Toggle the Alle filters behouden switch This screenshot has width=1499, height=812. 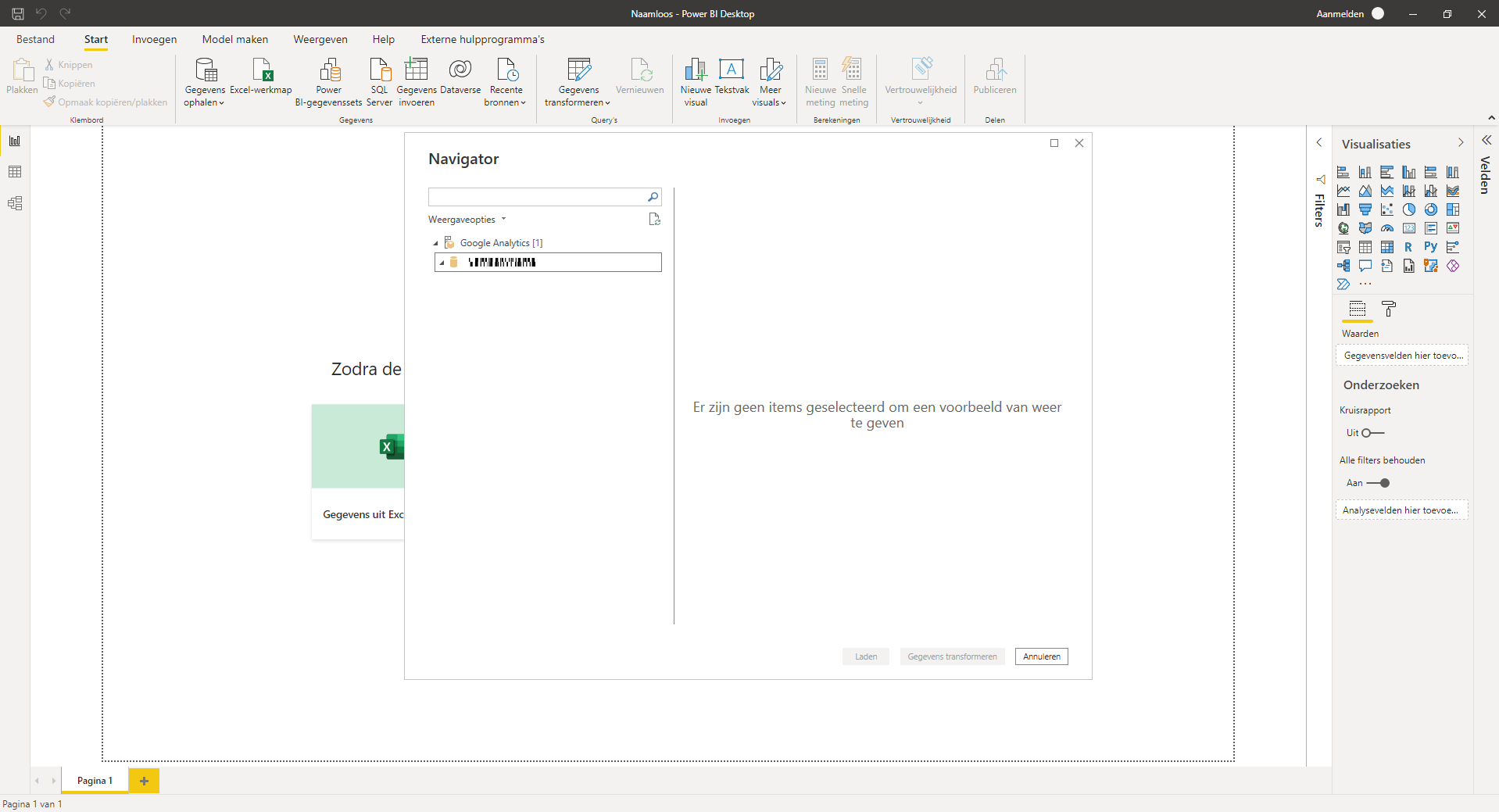pos(1378,483)
